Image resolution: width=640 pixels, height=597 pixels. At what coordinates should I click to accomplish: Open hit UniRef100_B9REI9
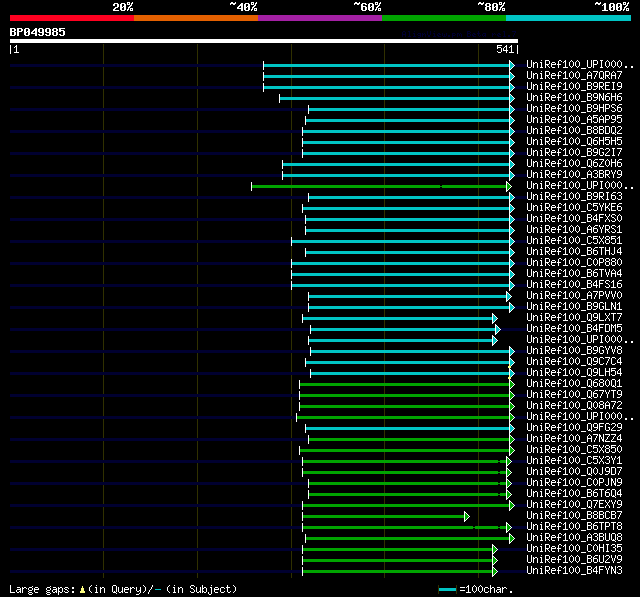click(x=574, y=87)
